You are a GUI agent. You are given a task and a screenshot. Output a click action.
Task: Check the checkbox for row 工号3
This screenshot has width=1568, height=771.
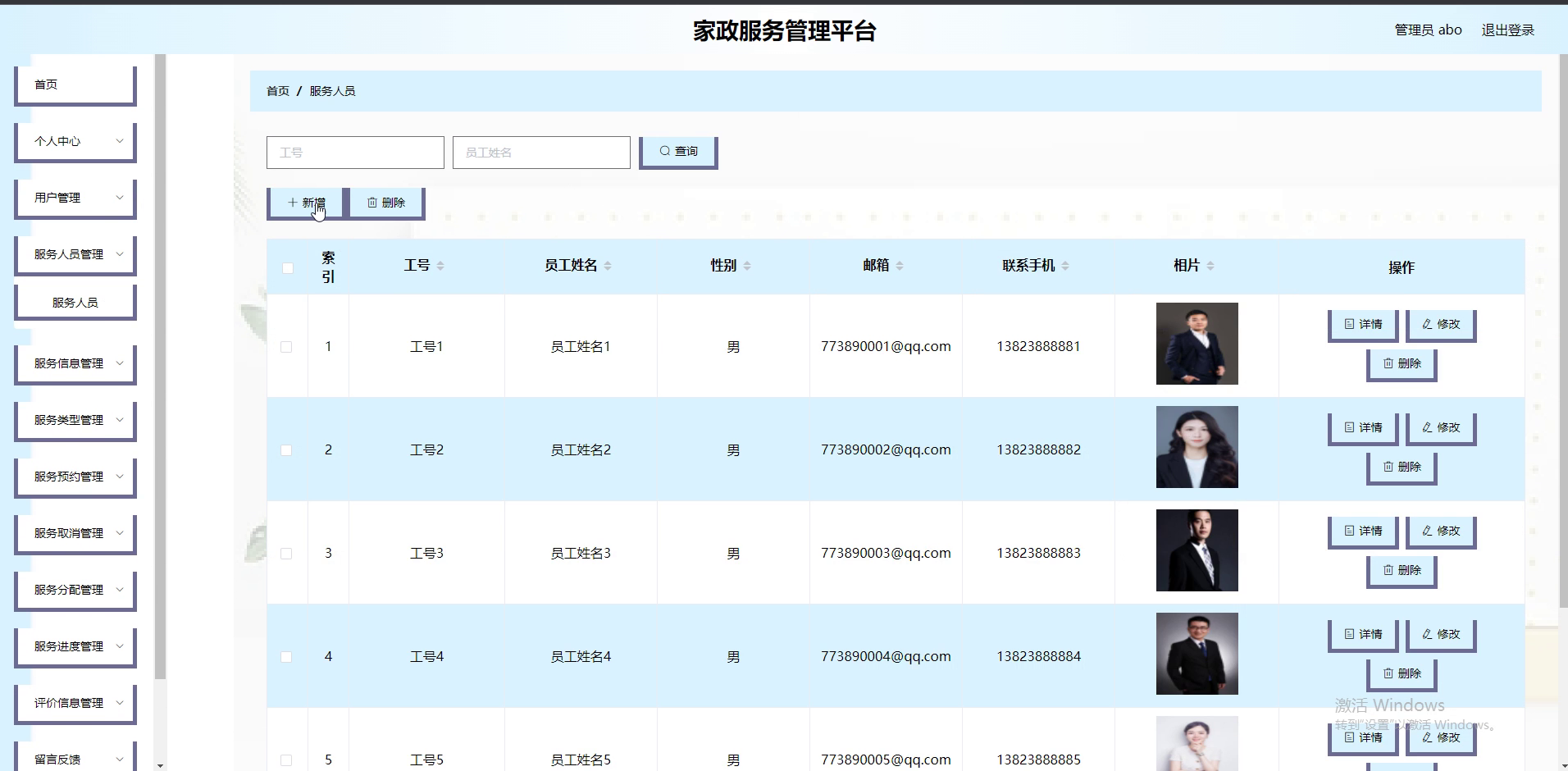[x=286, y=554]
